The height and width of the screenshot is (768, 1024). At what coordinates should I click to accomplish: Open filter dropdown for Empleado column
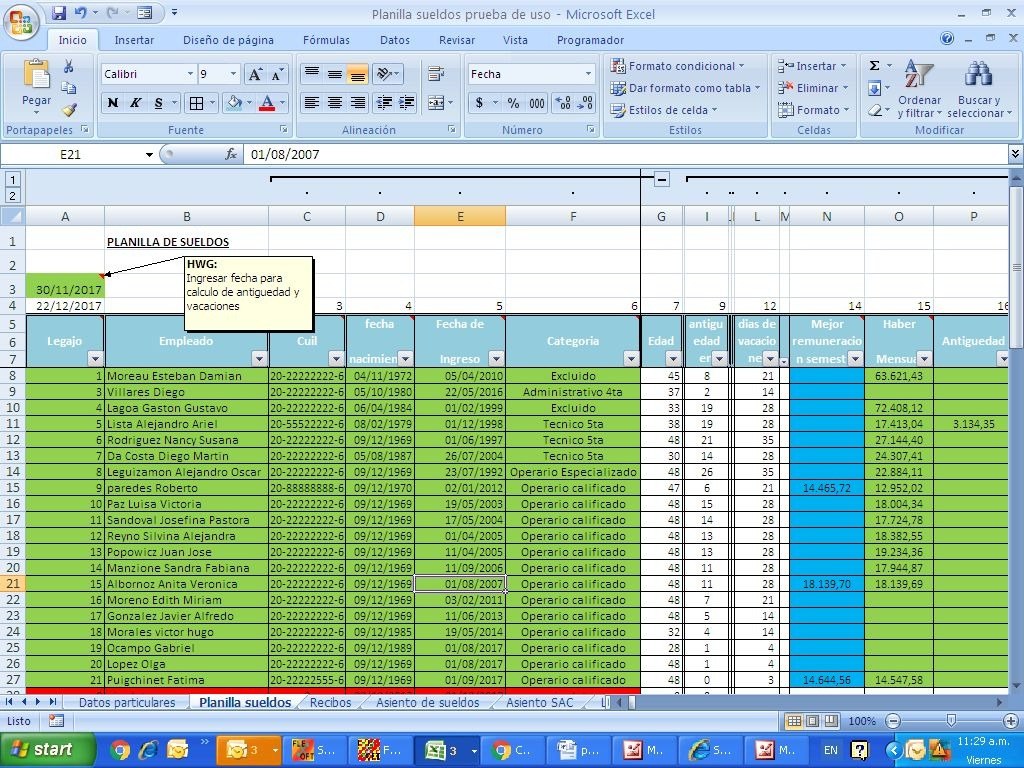259,359
